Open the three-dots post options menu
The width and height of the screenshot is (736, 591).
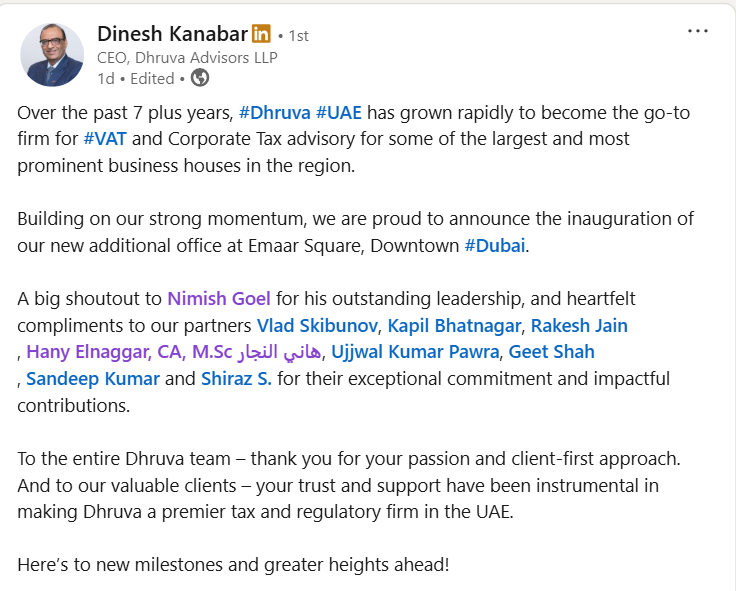tap(698, 31)
